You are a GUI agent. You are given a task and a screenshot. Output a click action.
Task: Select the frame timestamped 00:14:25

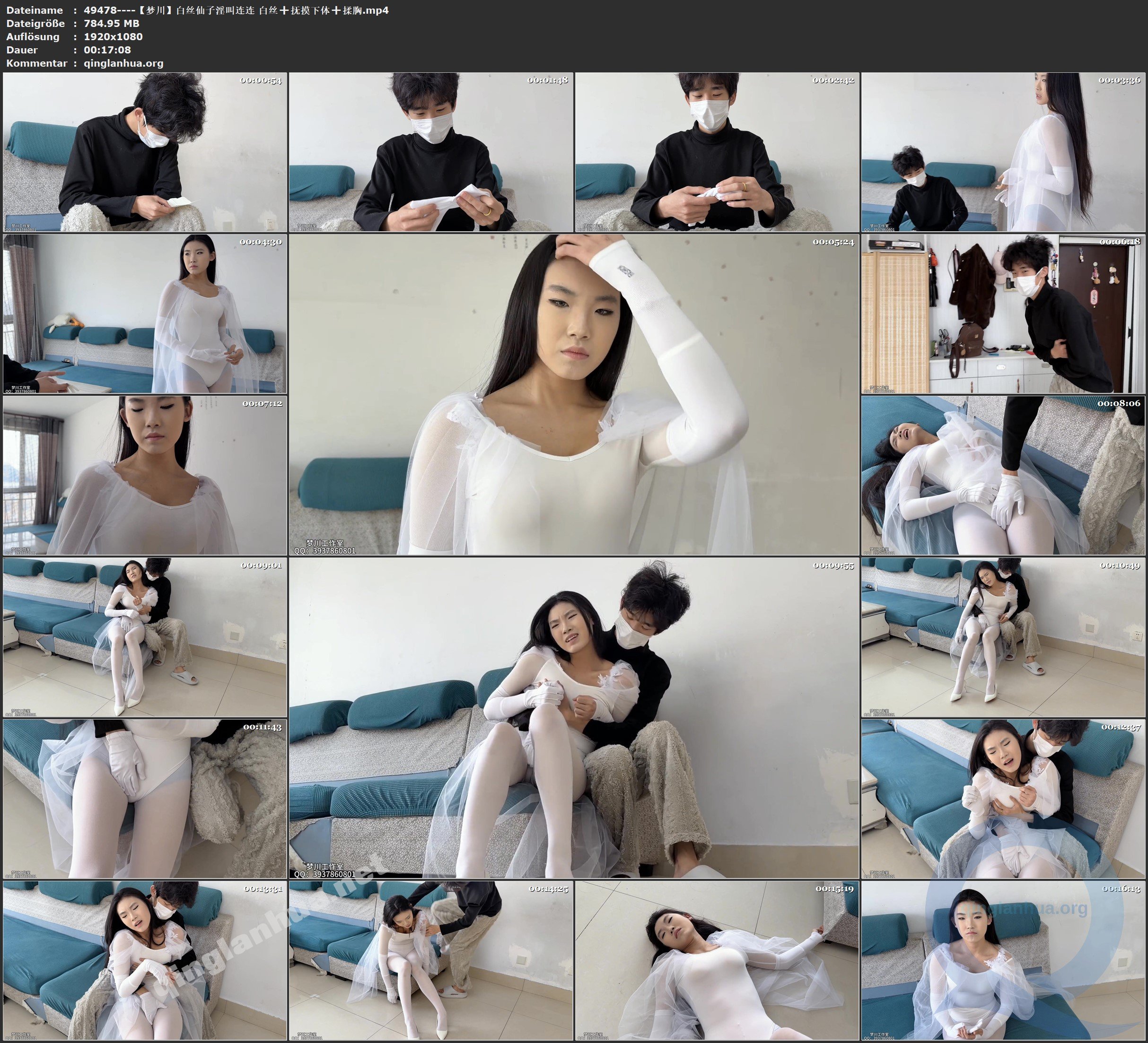[x=430, y=960]
